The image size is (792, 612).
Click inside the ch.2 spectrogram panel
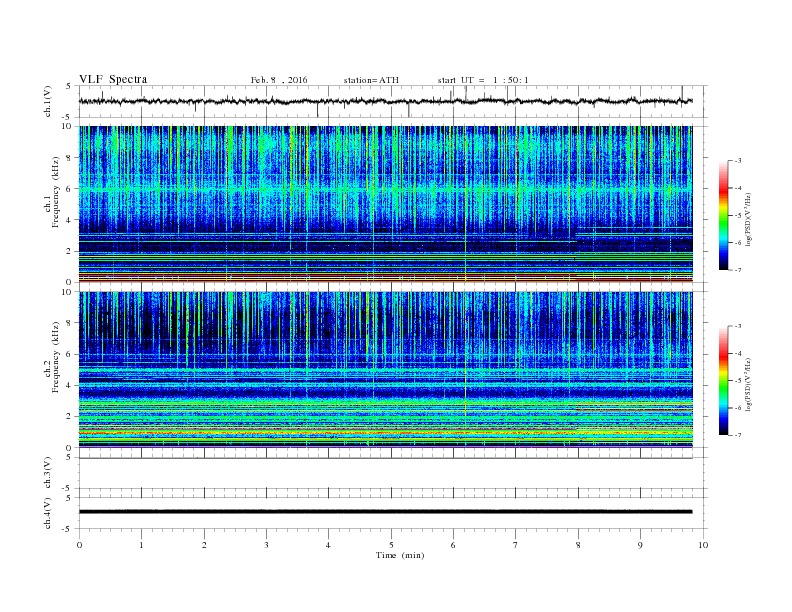point(385,370)
